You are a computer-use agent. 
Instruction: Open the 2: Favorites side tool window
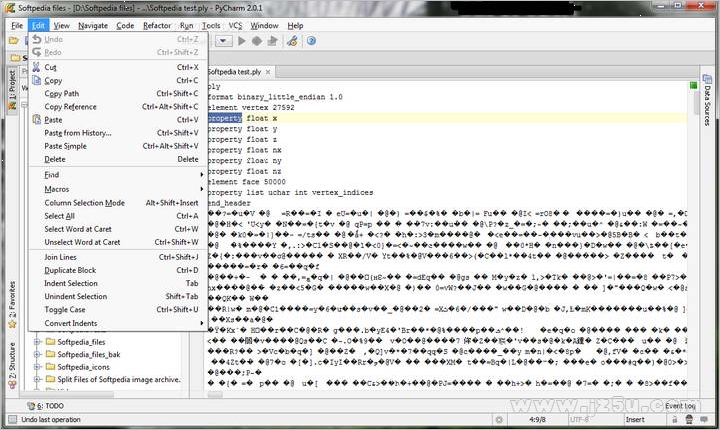point(12,305)
